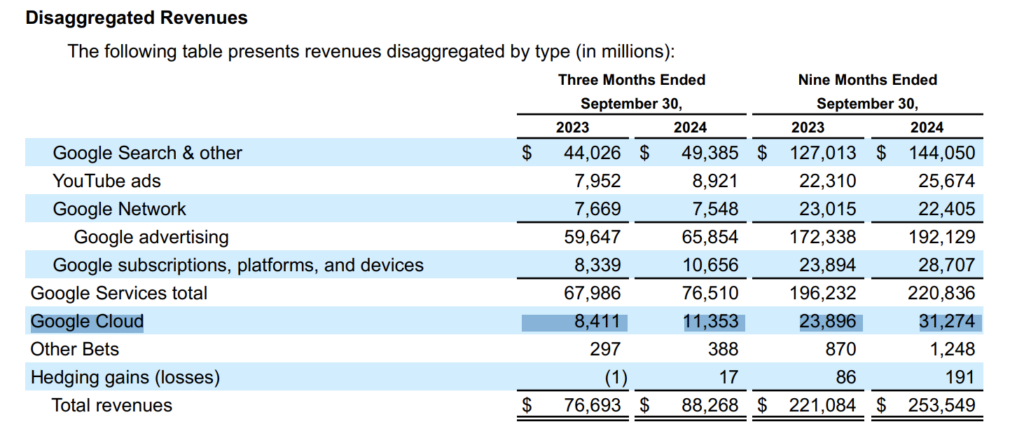1024x429 pixels.
Task: Click the total value 76,693
Action: coord(592,405)
